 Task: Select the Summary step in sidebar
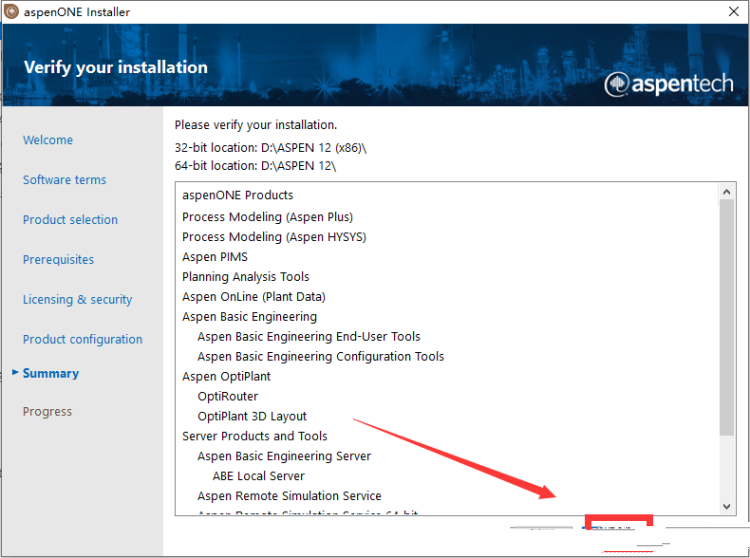pyautogui.click(x=51, y=373)
